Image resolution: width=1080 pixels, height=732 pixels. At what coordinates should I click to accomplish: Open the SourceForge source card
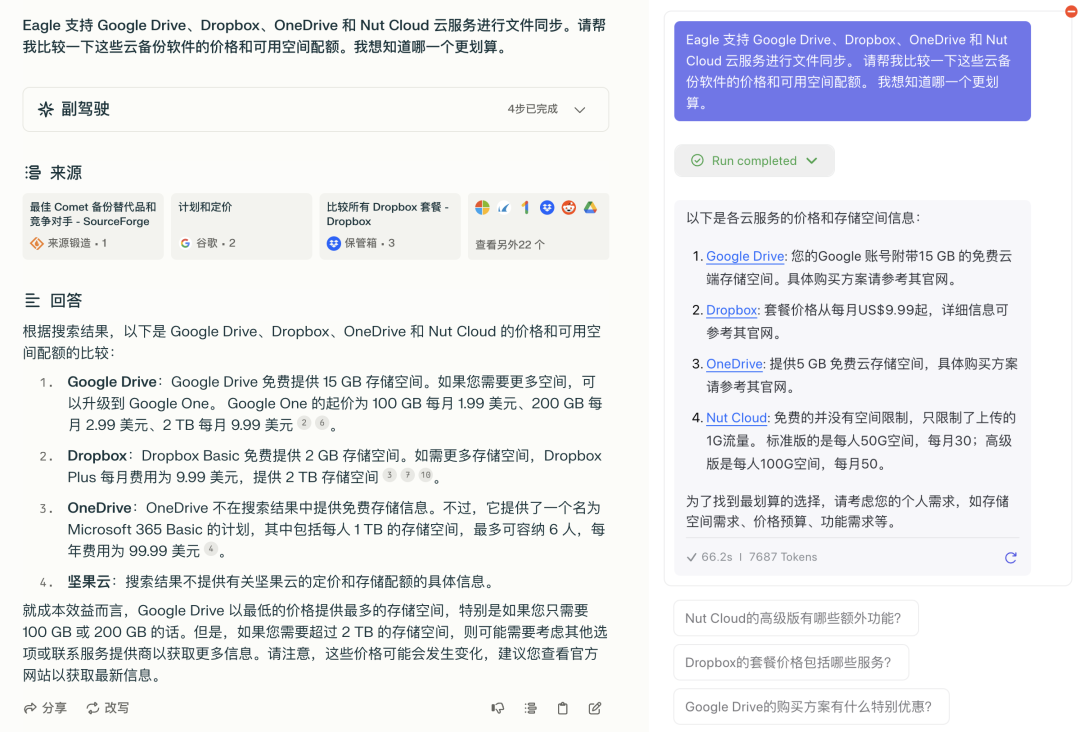(93, 227)
